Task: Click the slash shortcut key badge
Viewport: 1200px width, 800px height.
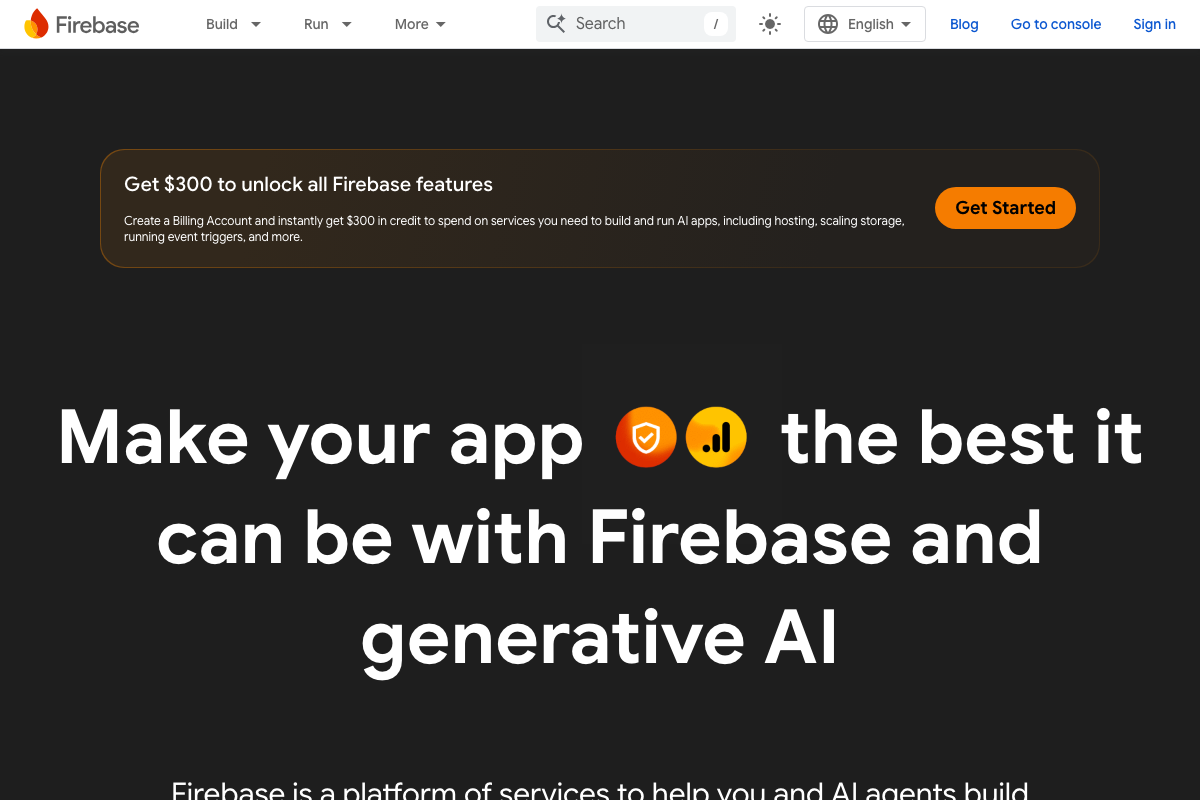Action: pos(715,24)
